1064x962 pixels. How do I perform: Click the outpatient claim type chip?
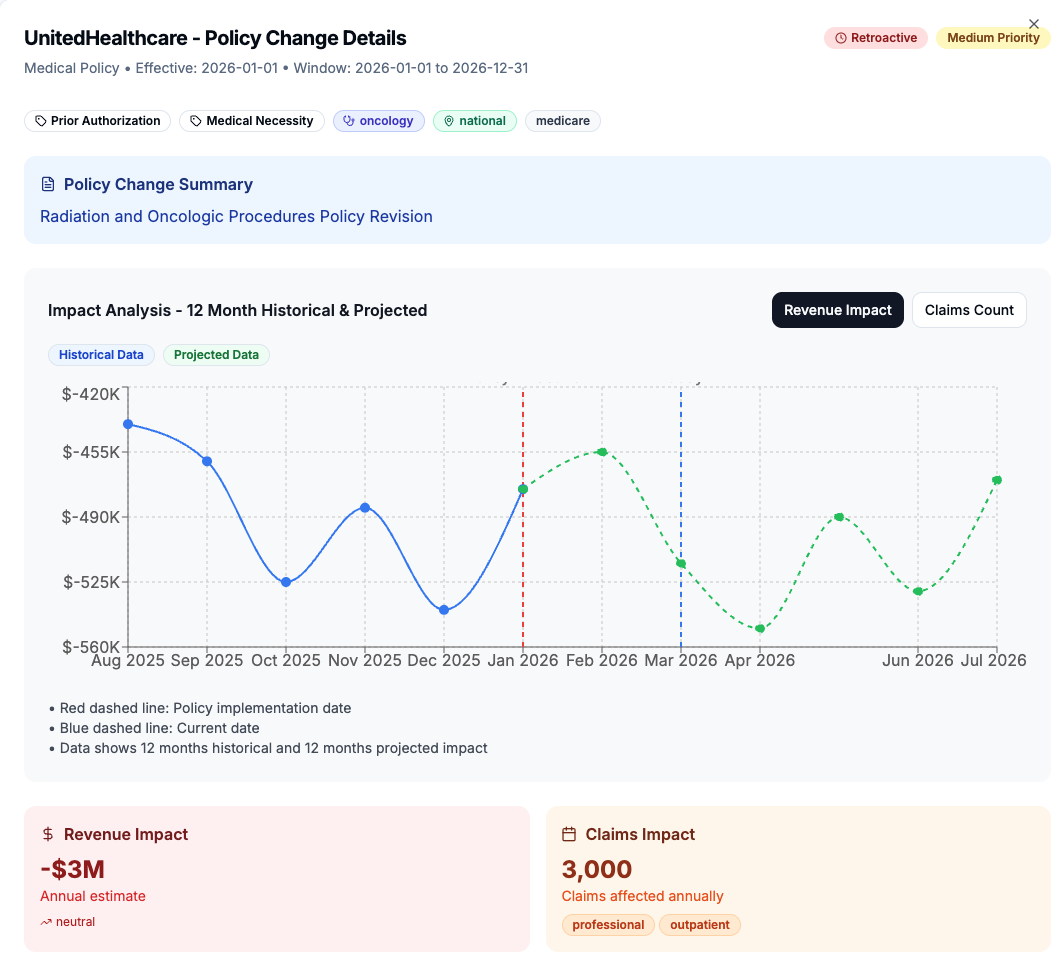tap(700, 925)
